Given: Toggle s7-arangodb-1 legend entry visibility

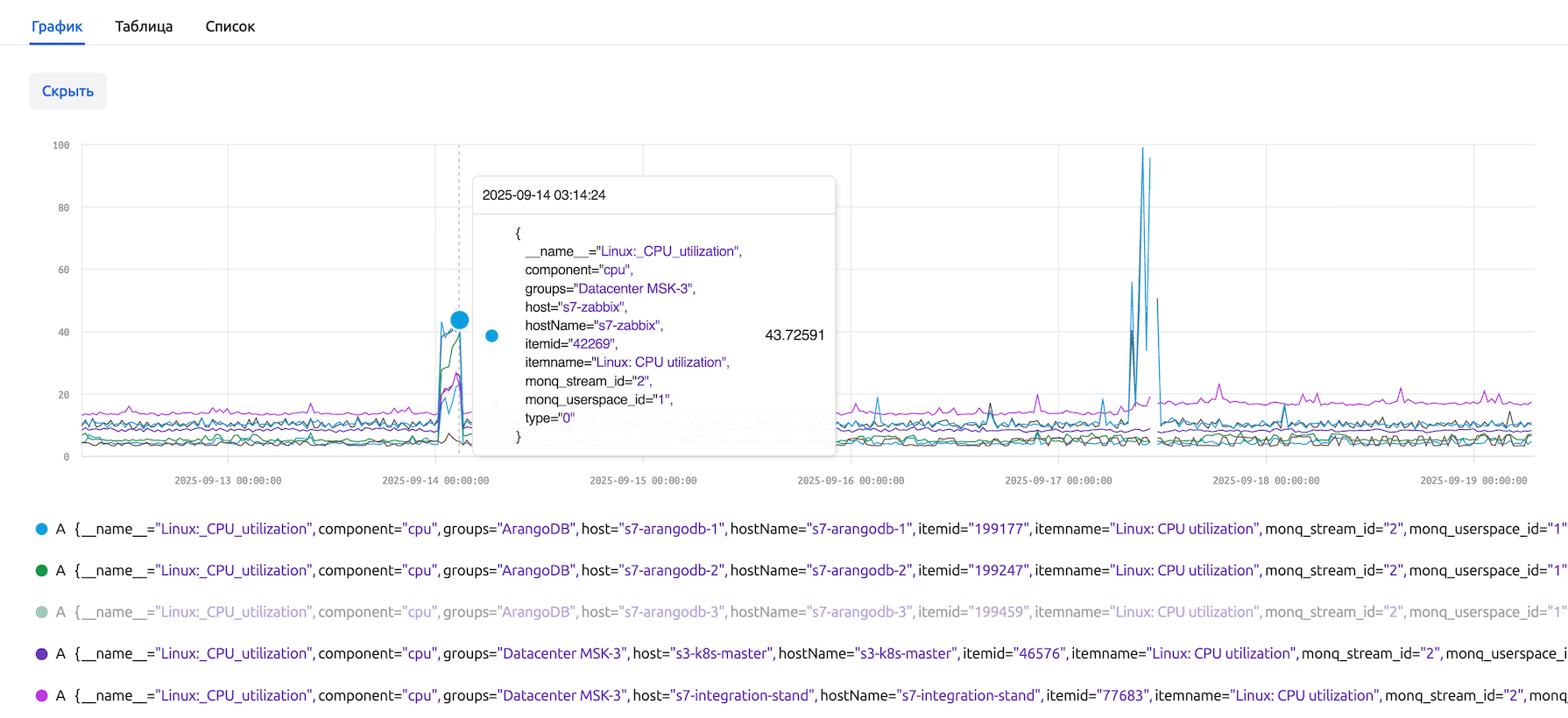Looking at the screenshot, I should pos(526,529).
